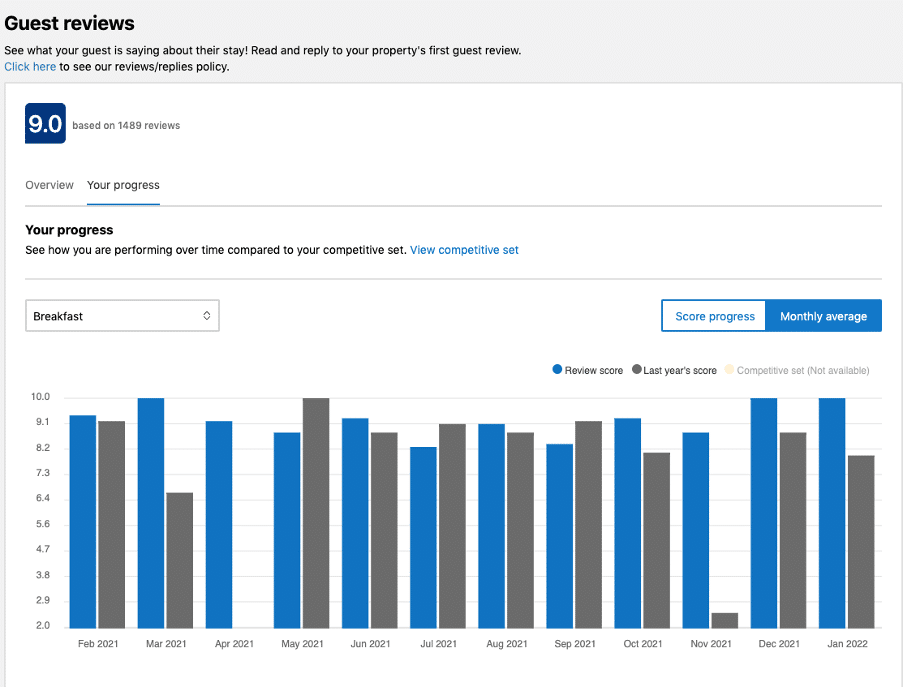The image size is (904, 688).
Task: Click the Nov 2021 axis label
Action: click(711, 644)
